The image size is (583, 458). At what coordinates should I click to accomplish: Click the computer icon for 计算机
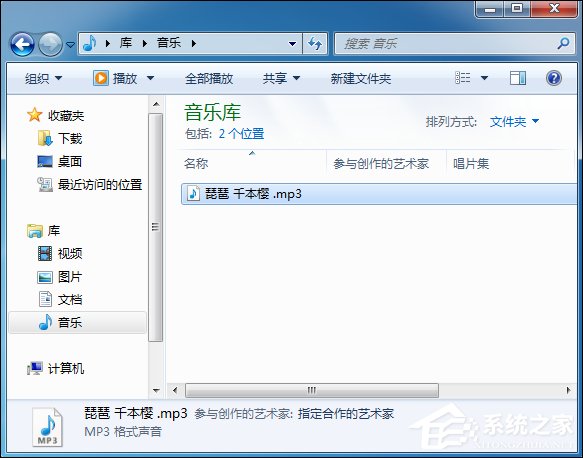(35, 368)
